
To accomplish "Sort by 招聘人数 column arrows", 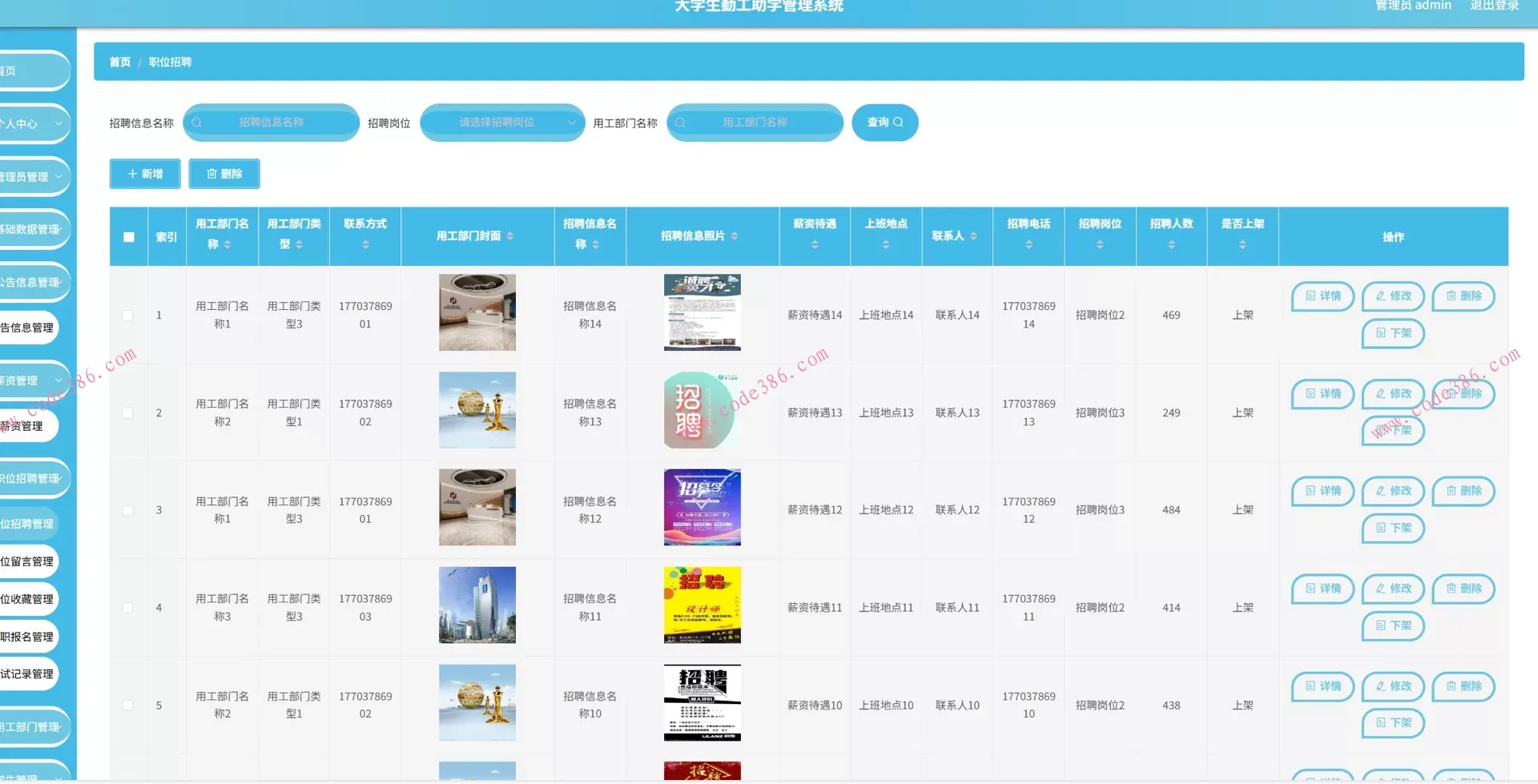I will [x=1171, y=244].
